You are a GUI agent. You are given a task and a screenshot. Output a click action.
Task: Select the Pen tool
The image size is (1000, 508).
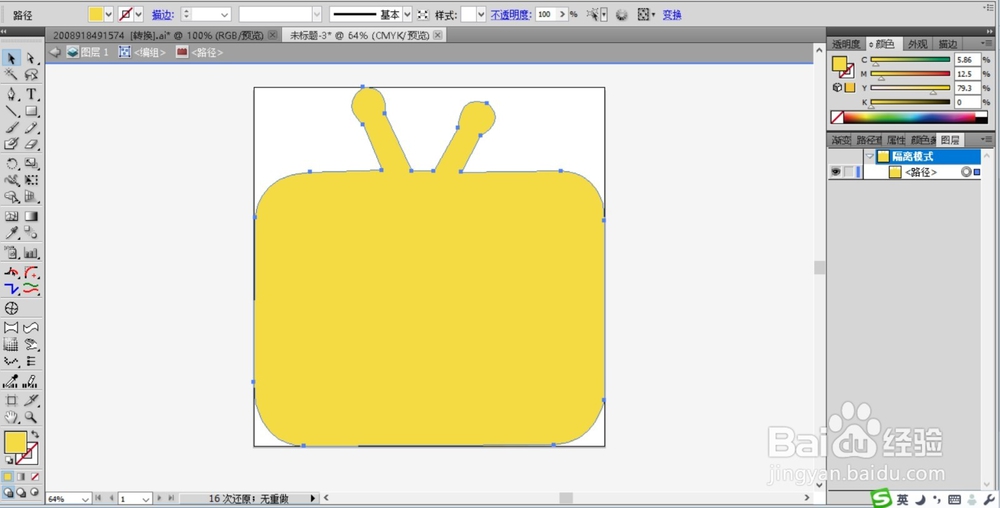pos(11,94)
